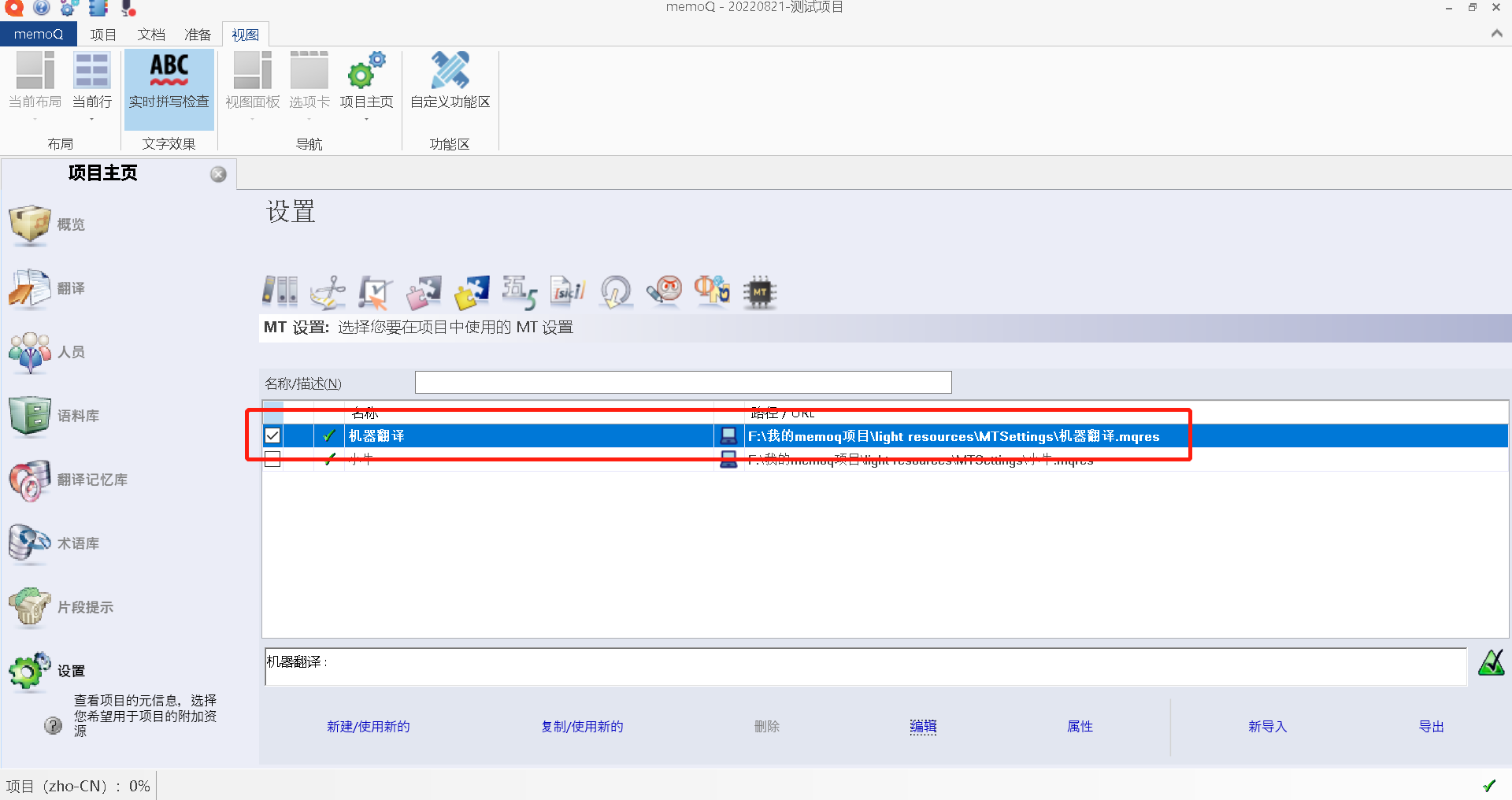Click the blue help question-mark icon
The image size is (1512, 800).
[41, 8]
